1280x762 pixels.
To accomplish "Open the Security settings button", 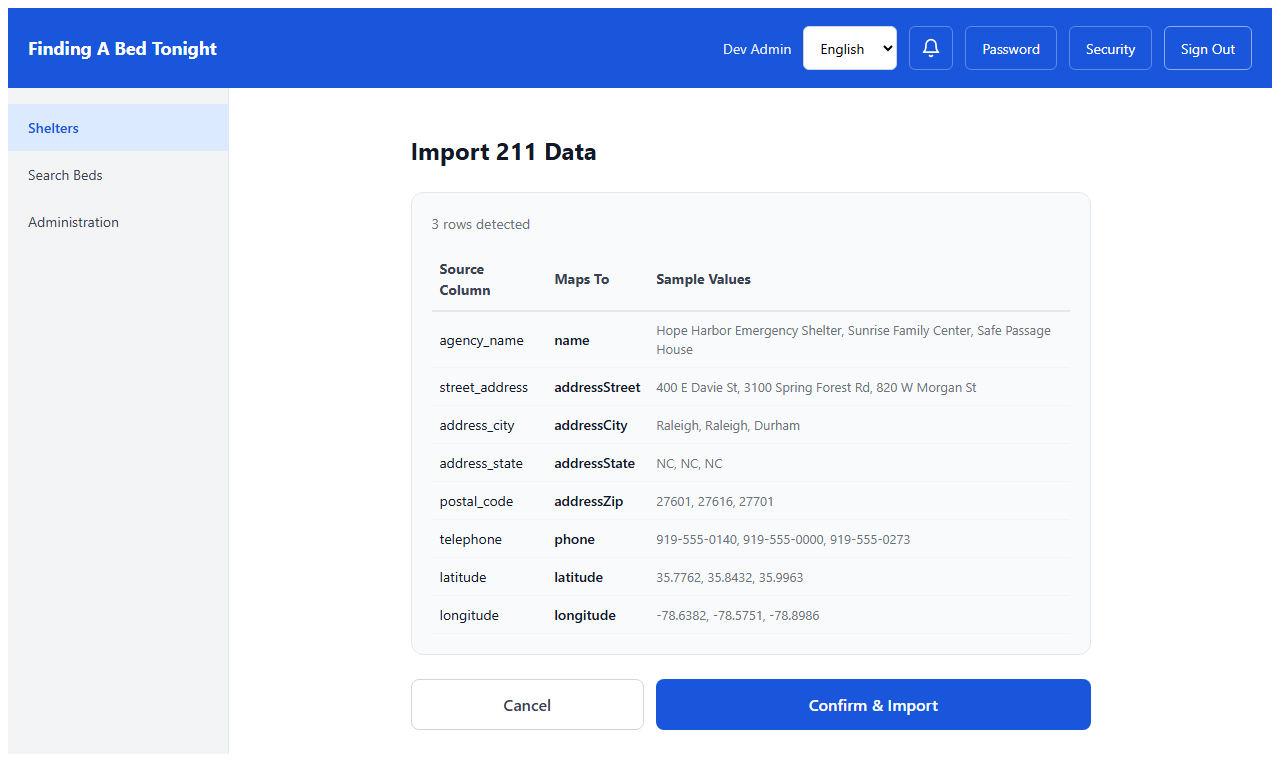I will point(1110,48).
